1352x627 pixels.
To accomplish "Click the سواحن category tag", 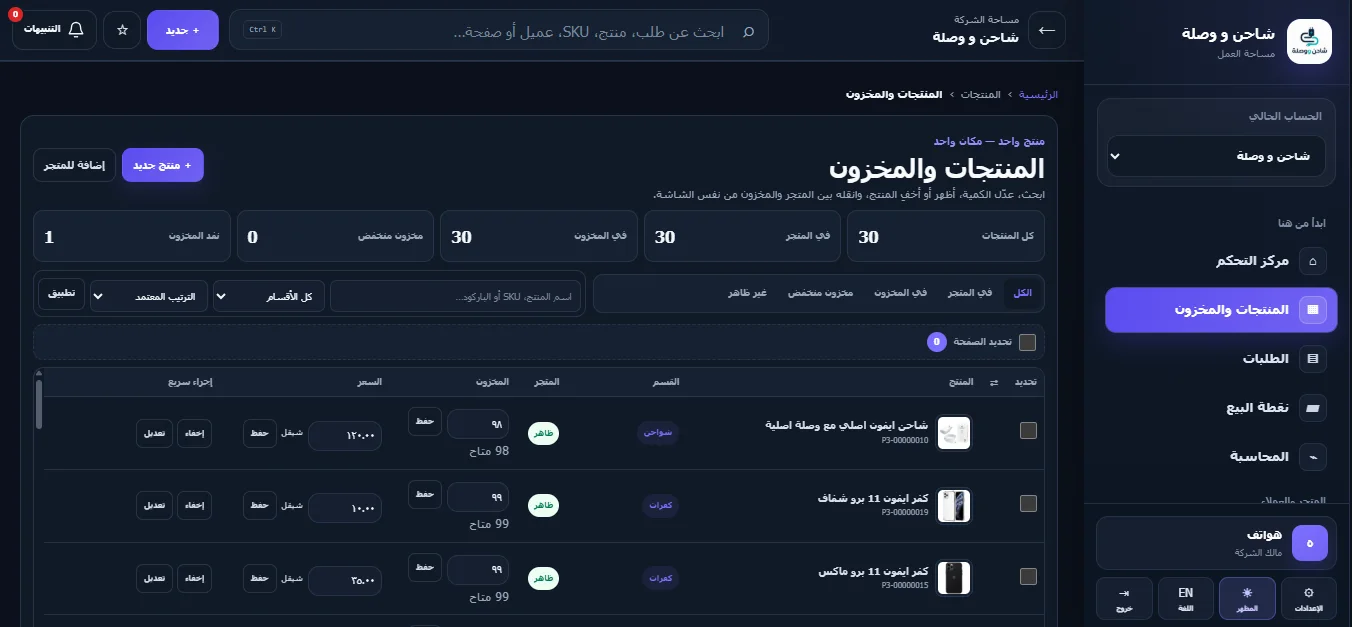I will pyautogui.click(x=659, y=433).
